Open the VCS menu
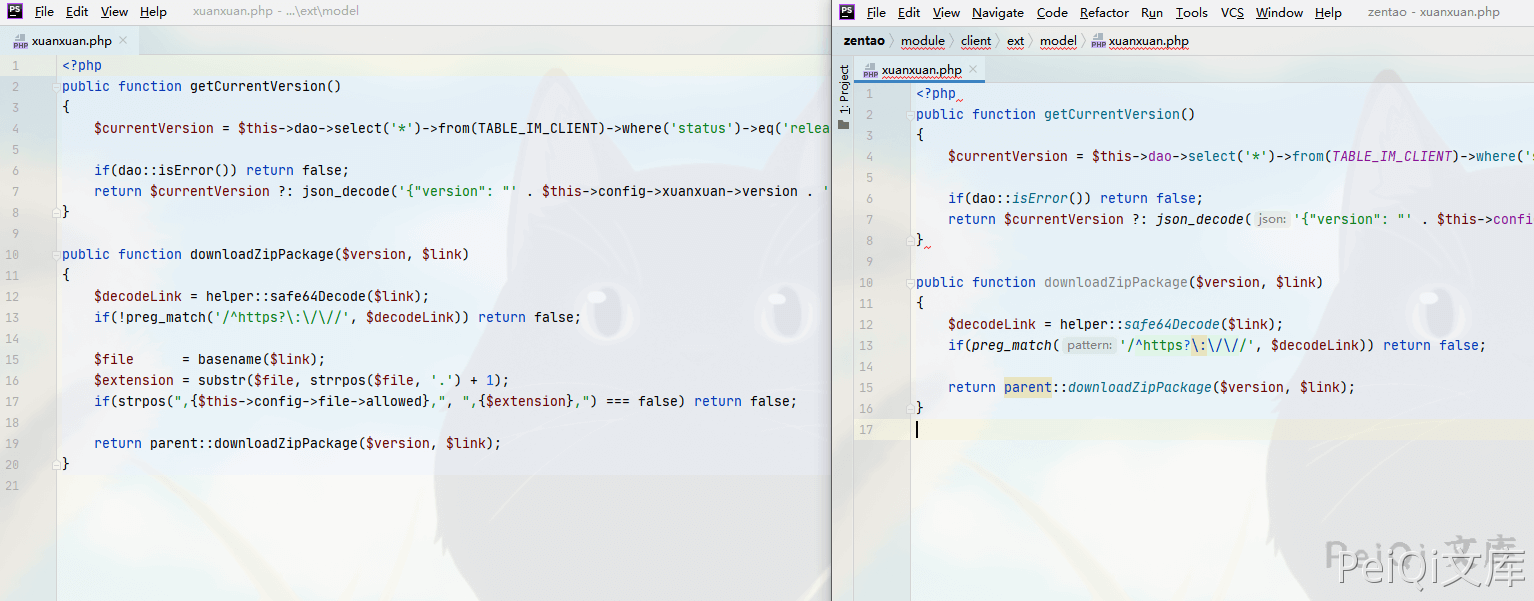The image size is (1534, 601). [1232, 13]
